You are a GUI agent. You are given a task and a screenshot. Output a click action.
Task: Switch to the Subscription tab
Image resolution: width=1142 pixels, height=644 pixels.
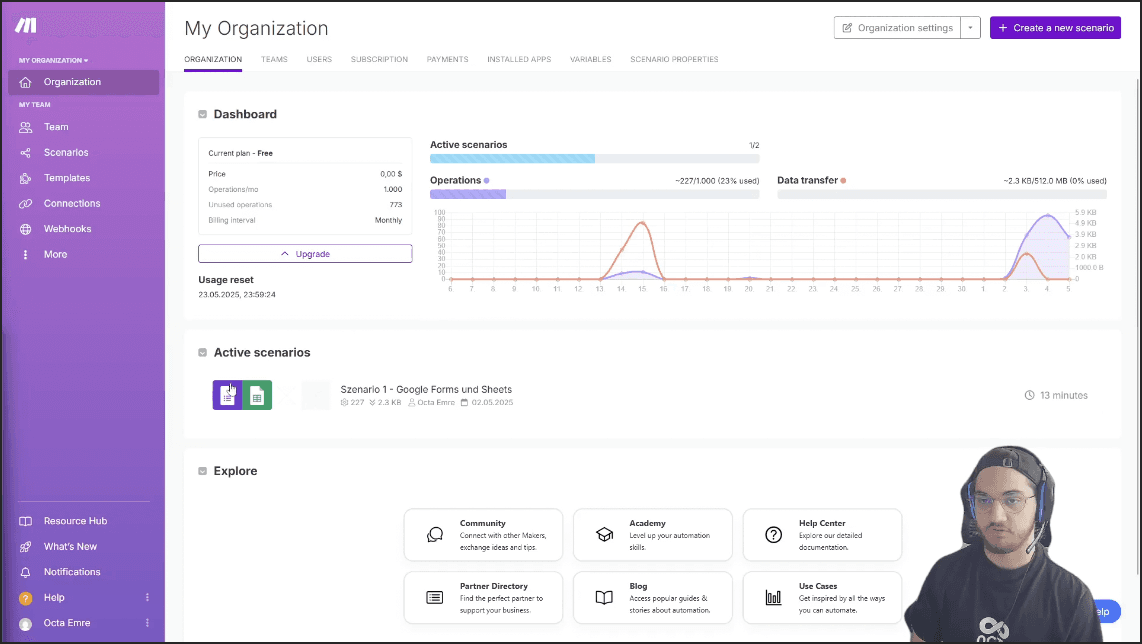point(379,60)
